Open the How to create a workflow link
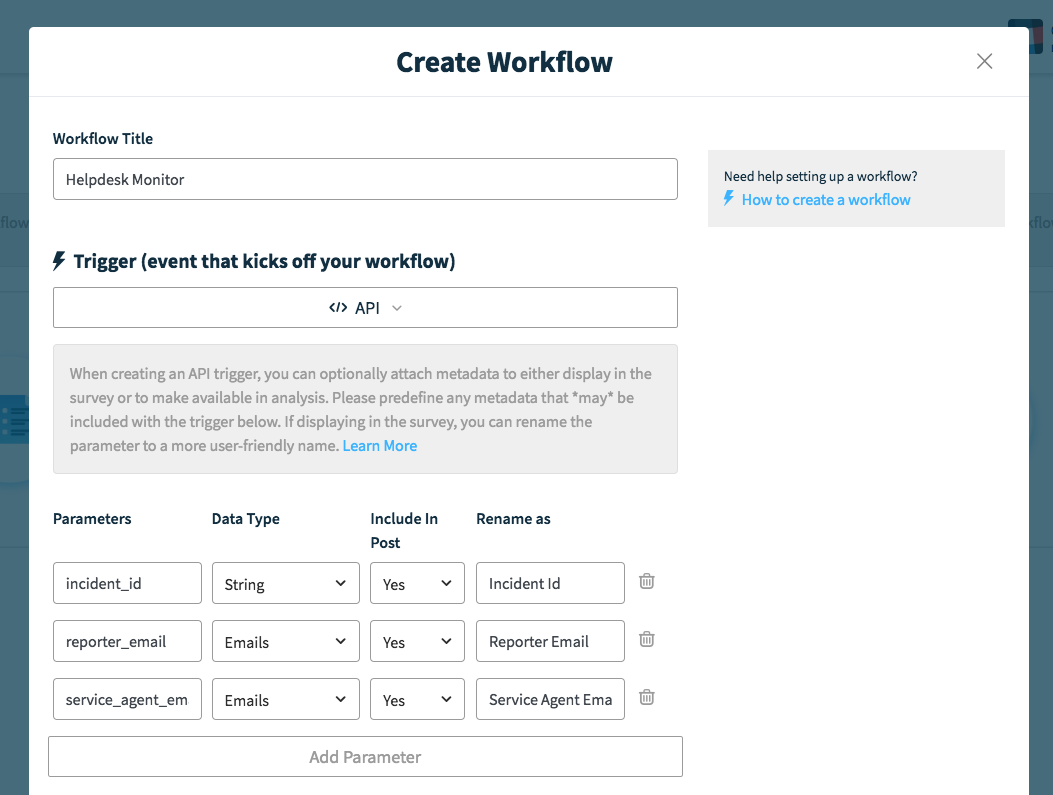 tap(826, 200)
